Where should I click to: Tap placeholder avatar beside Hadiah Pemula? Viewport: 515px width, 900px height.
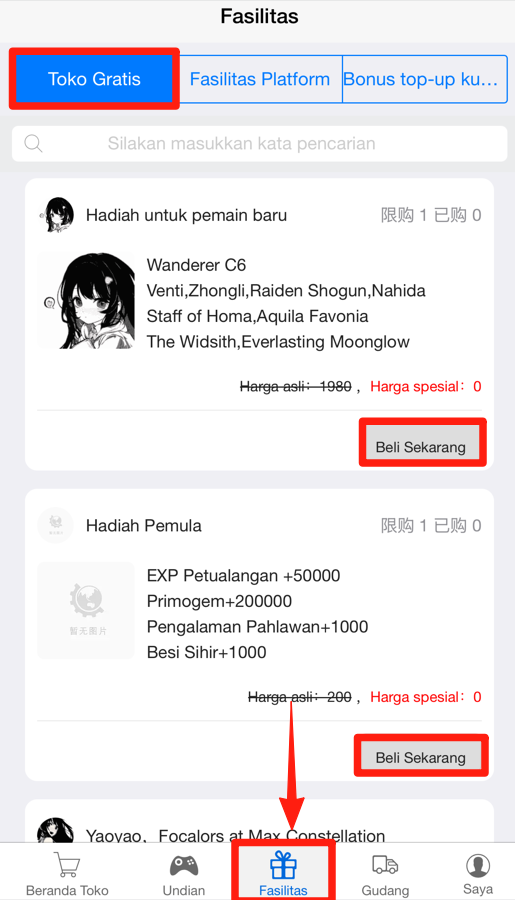(56, 525)
